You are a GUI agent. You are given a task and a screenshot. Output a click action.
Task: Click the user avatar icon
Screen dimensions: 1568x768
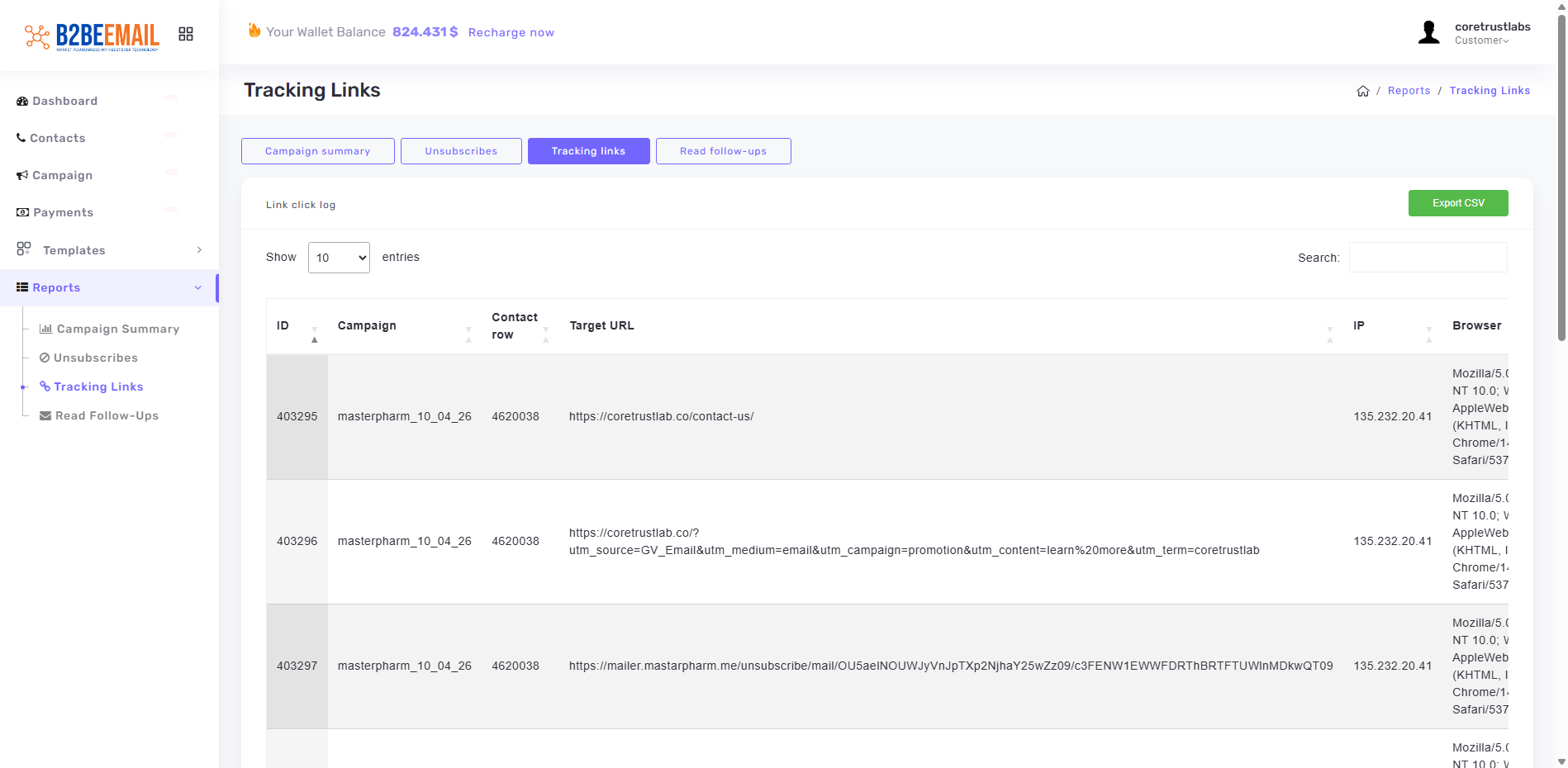tap(1428, 33)
